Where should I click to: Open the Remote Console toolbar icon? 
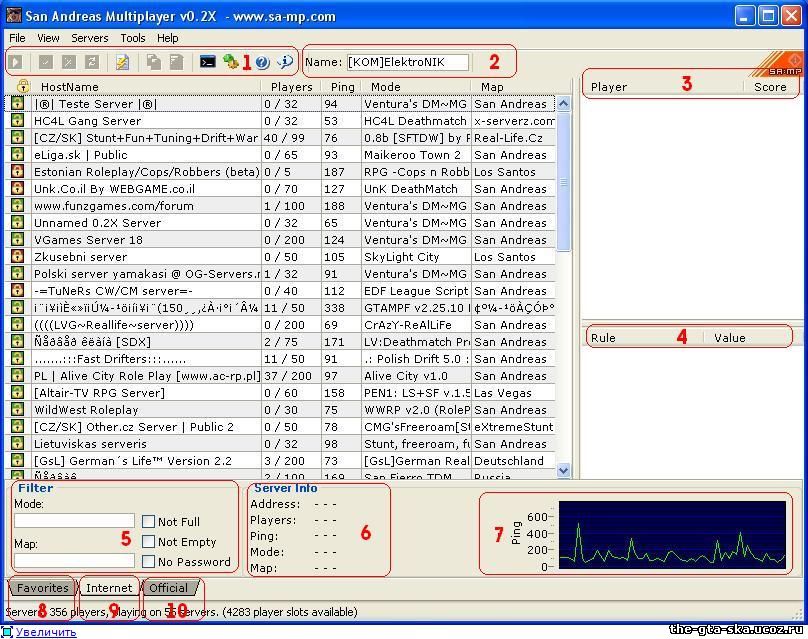click(x=208, y=62)
